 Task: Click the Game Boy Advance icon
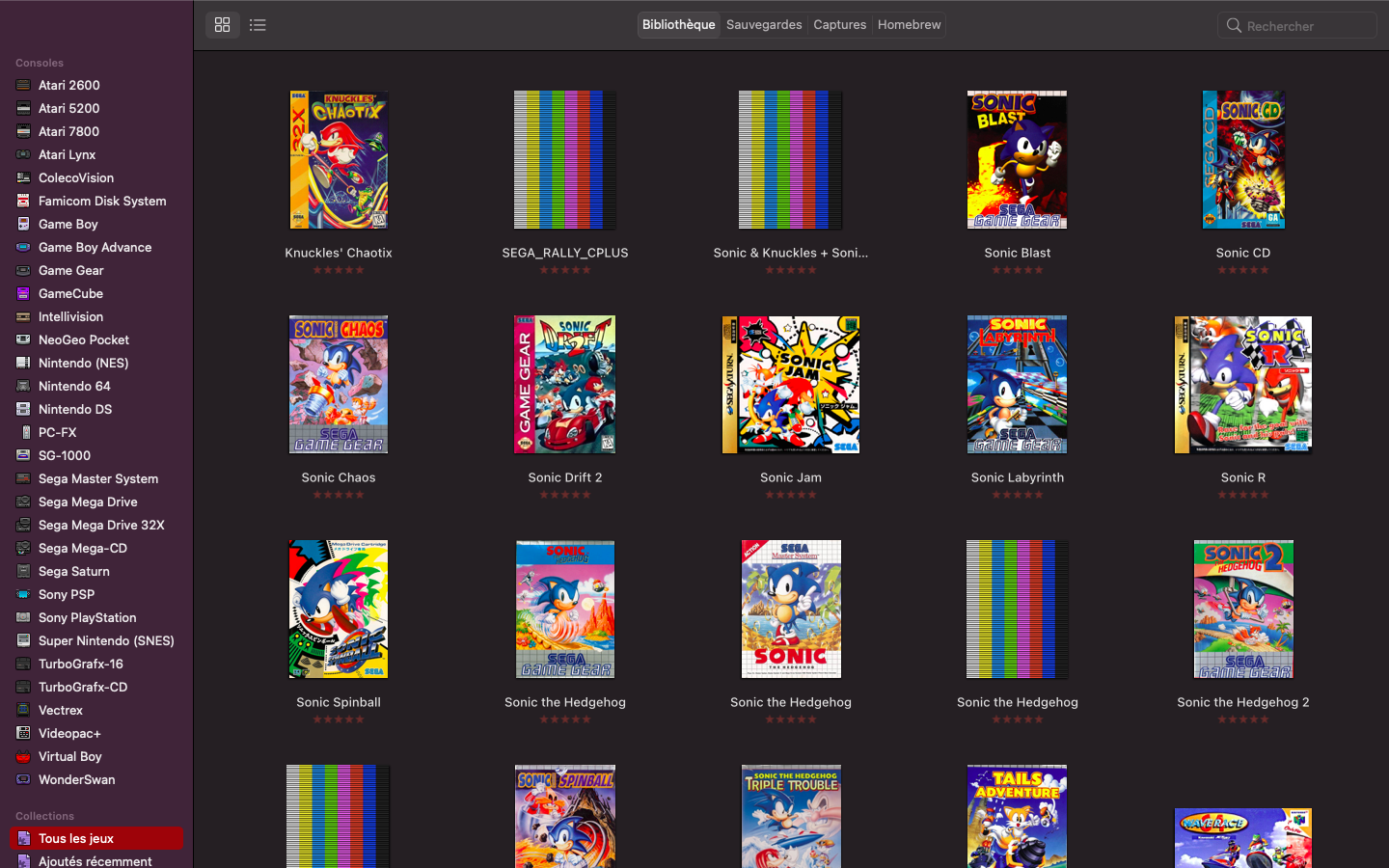point(23,247)
